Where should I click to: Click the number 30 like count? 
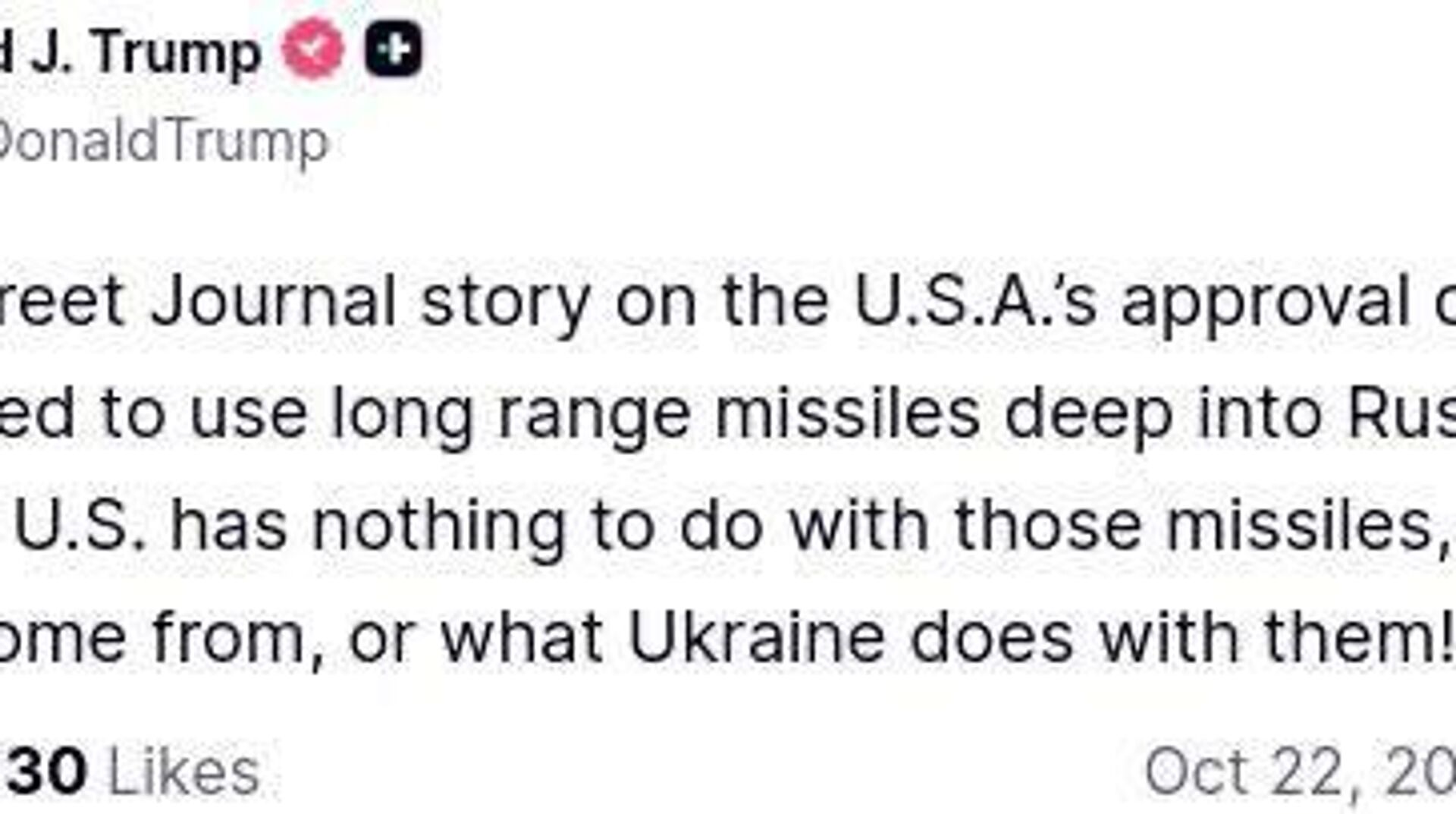pos(47,772)
